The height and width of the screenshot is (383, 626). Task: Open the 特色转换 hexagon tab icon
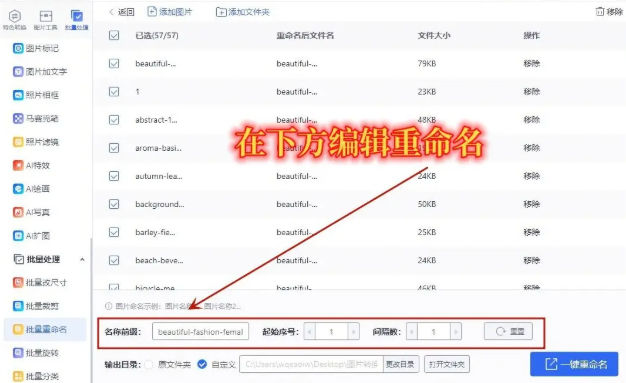click(x=14, y=16)
